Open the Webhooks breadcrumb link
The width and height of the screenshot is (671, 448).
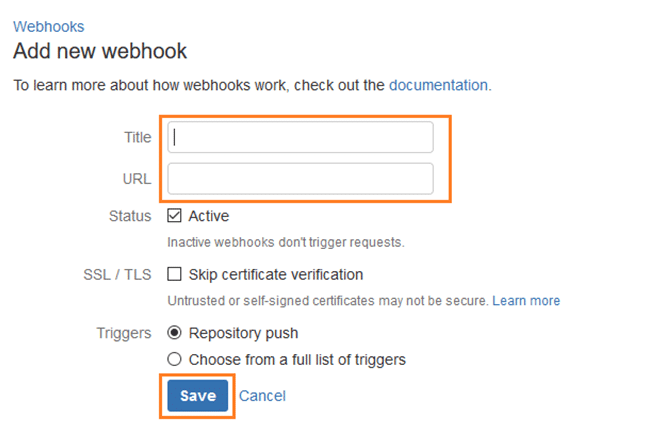(48, 27)
